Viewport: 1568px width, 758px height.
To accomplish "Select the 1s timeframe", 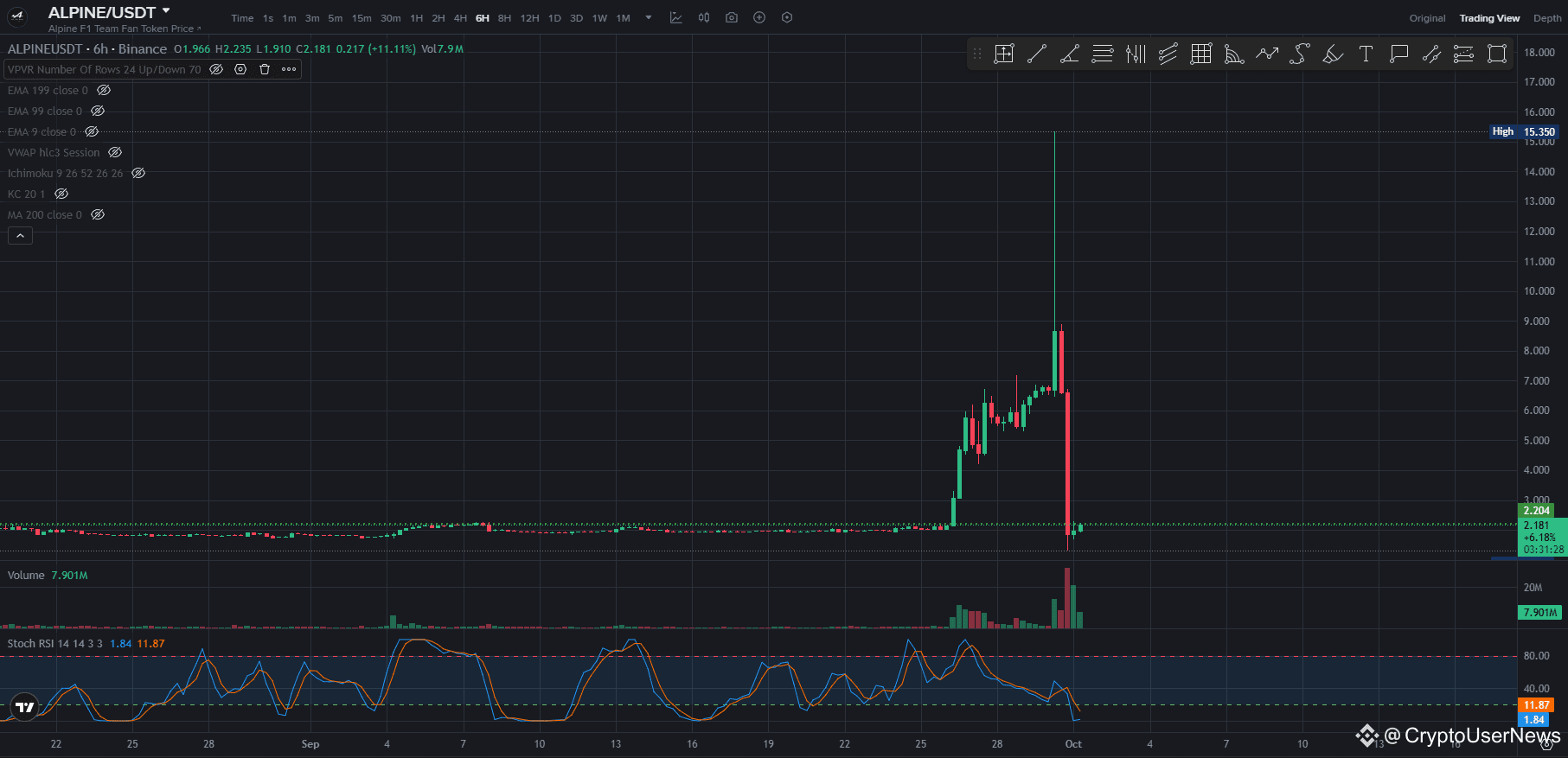I will (268, 18).
